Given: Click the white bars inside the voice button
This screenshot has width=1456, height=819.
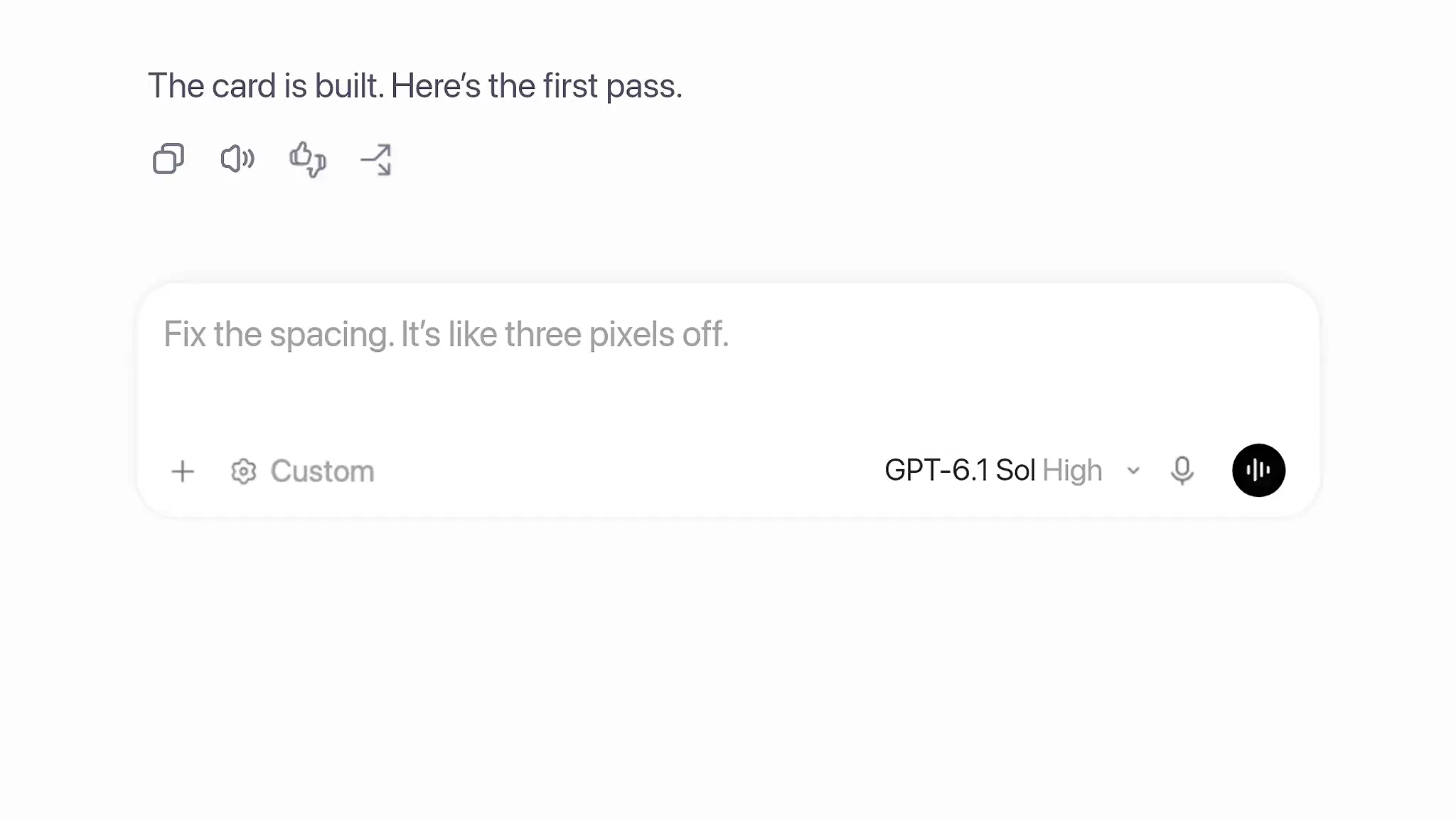Looking at the screenshot, I should [x=1258, y=470].
